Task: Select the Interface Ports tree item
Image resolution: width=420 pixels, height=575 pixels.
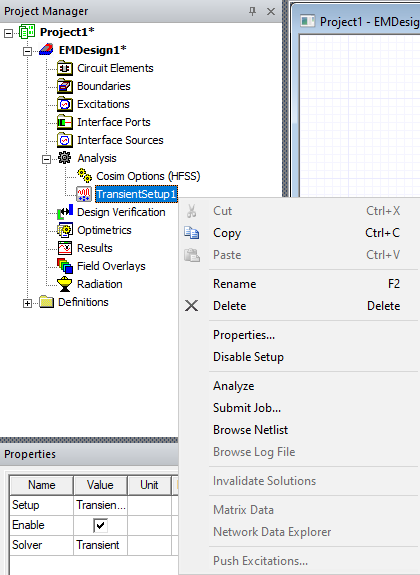Action: [114, 122]
